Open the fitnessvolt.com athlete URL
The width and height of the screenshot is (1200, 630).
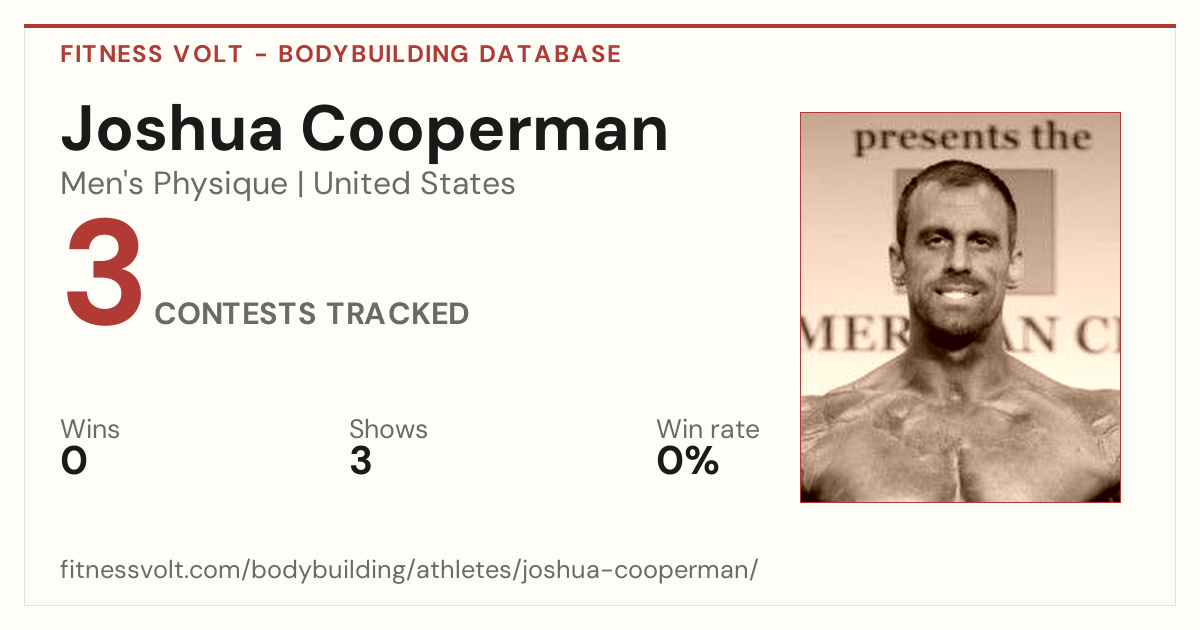(x=409, y=570)
